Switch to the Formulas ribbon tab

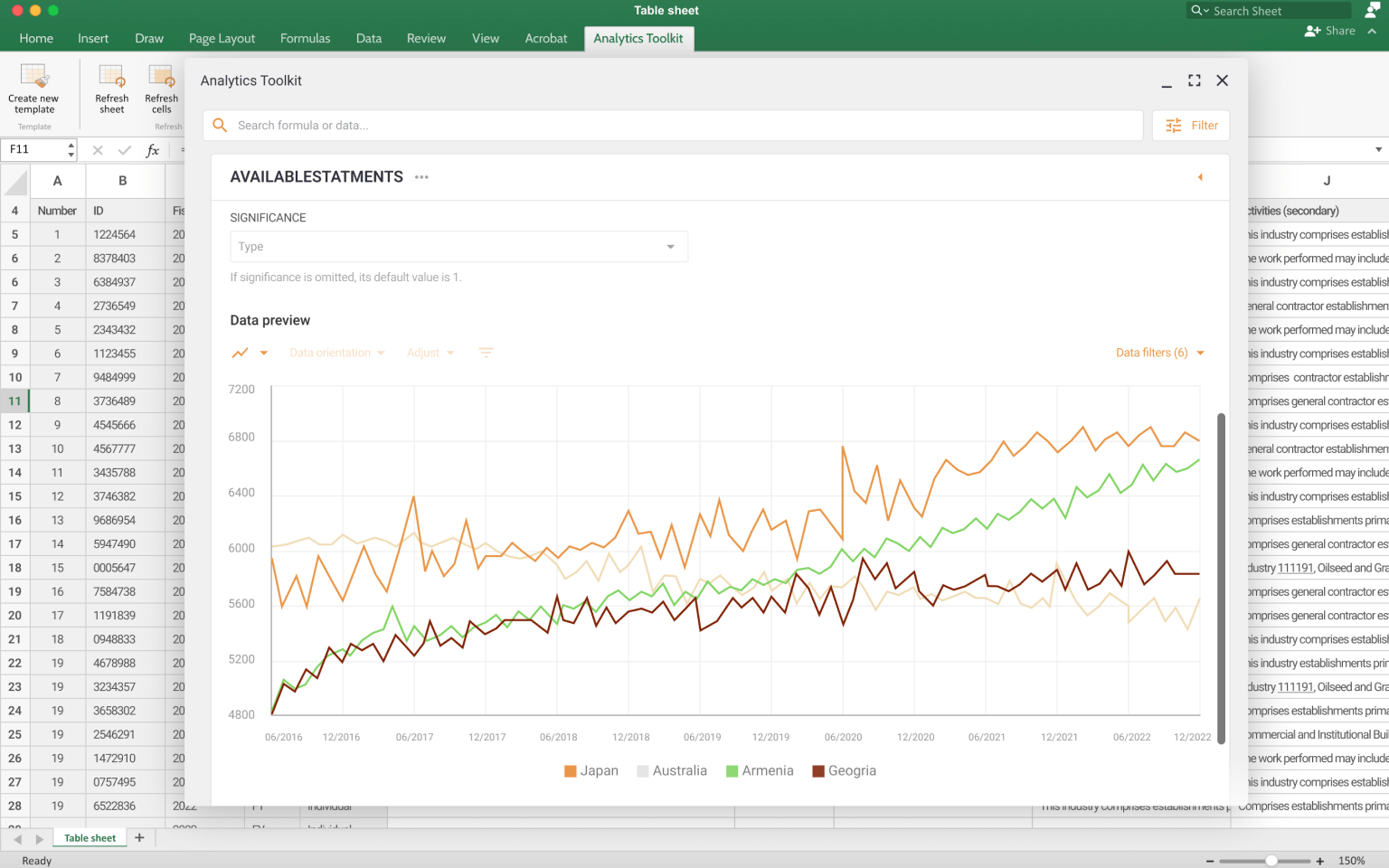(305, 38)
